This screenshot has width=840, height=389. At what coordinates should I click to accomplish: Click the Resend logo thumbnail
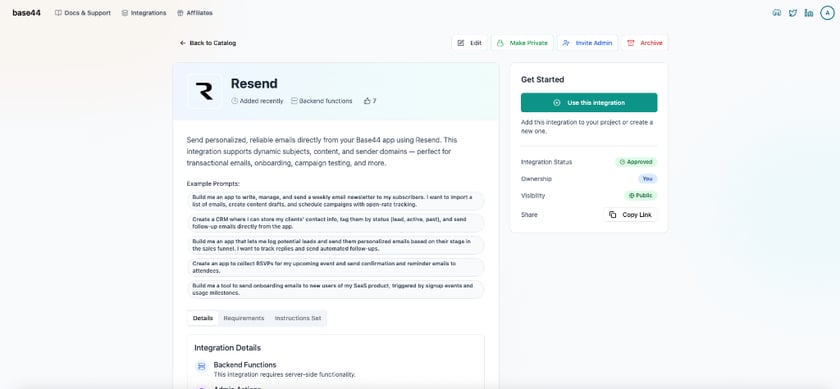pos(204,92)
